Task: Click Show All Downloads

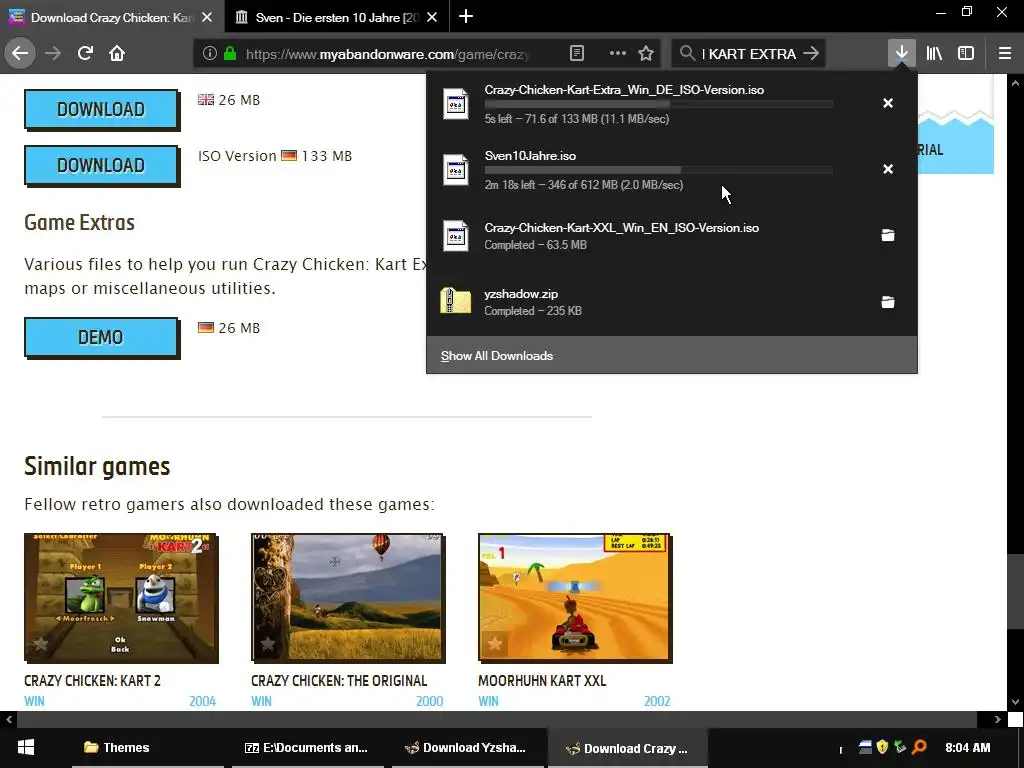Action: (x=497, y=356)
